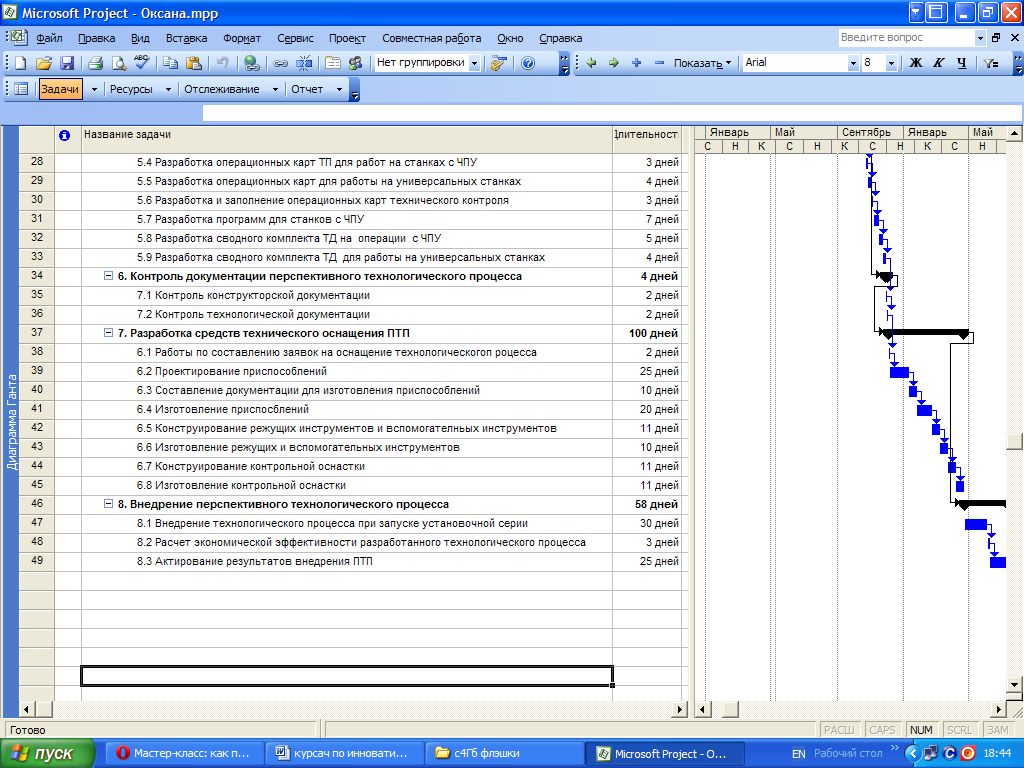Click the Assign Resources icon
This screenshot has height=768, width=1024.
(x=354, y=63)
